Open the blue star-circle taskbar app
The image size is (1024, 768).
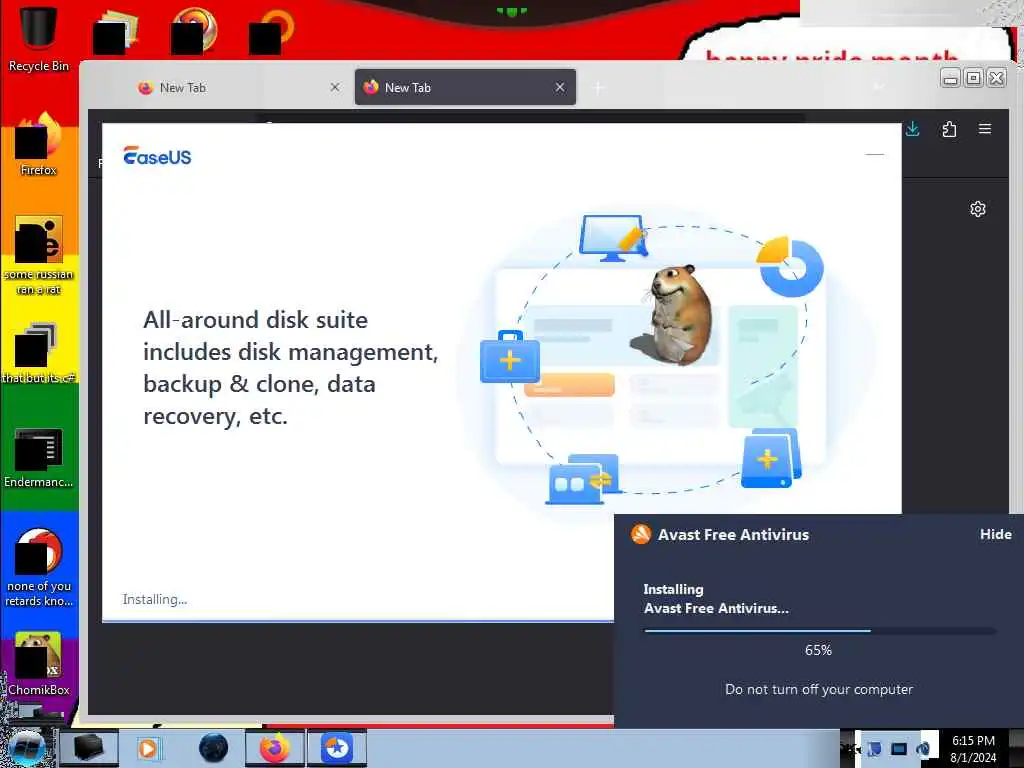[x=337, y=748]
